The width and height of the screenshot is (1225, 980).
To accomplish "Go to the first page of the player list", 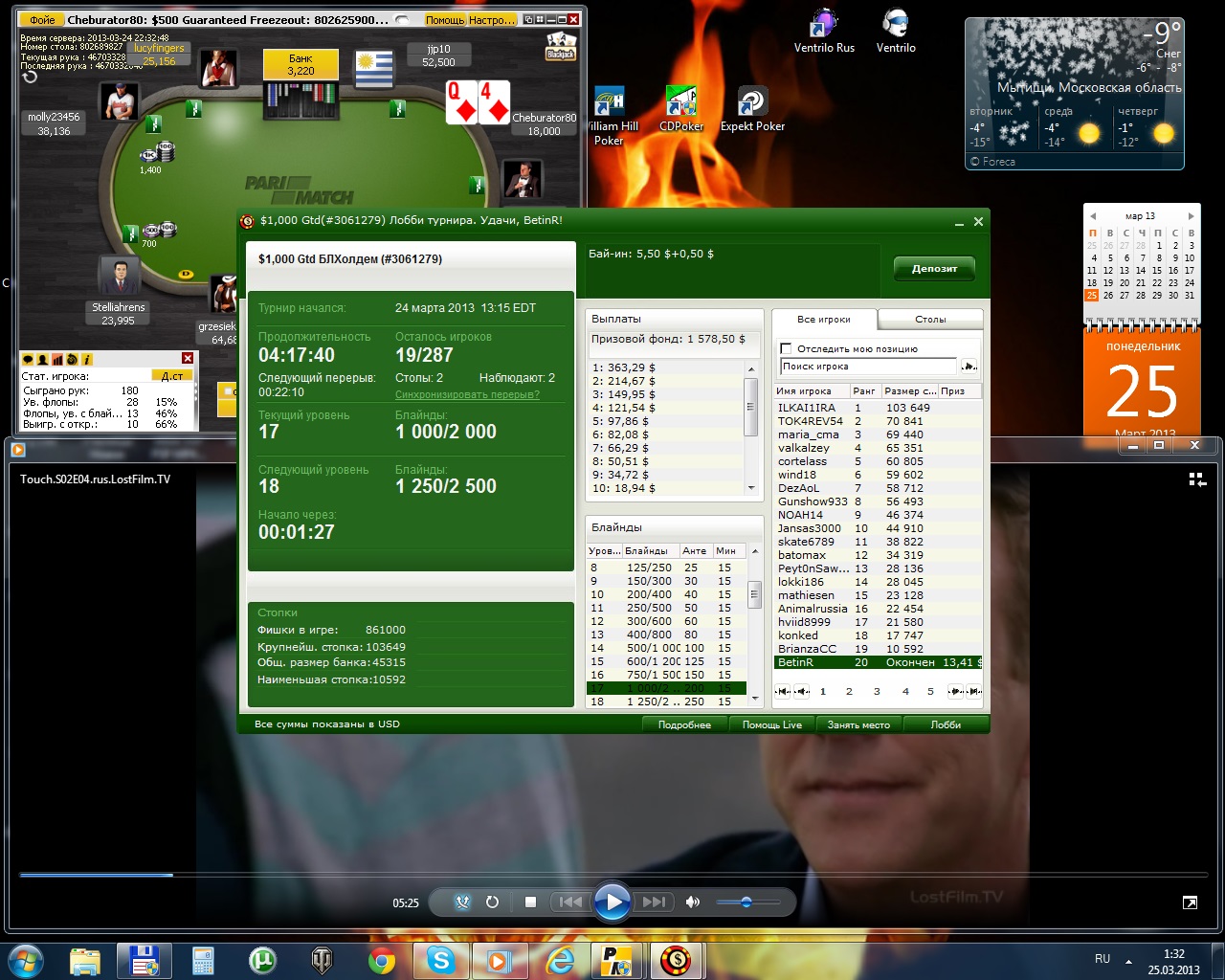I will [783, 691].
